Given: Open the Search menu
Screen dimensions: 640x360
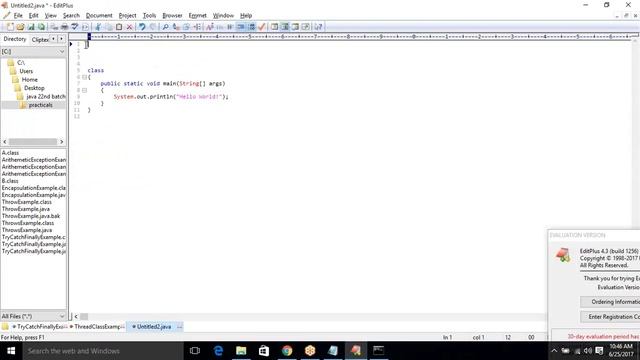Looking at the screenshot, I should (x=71, y=16).
